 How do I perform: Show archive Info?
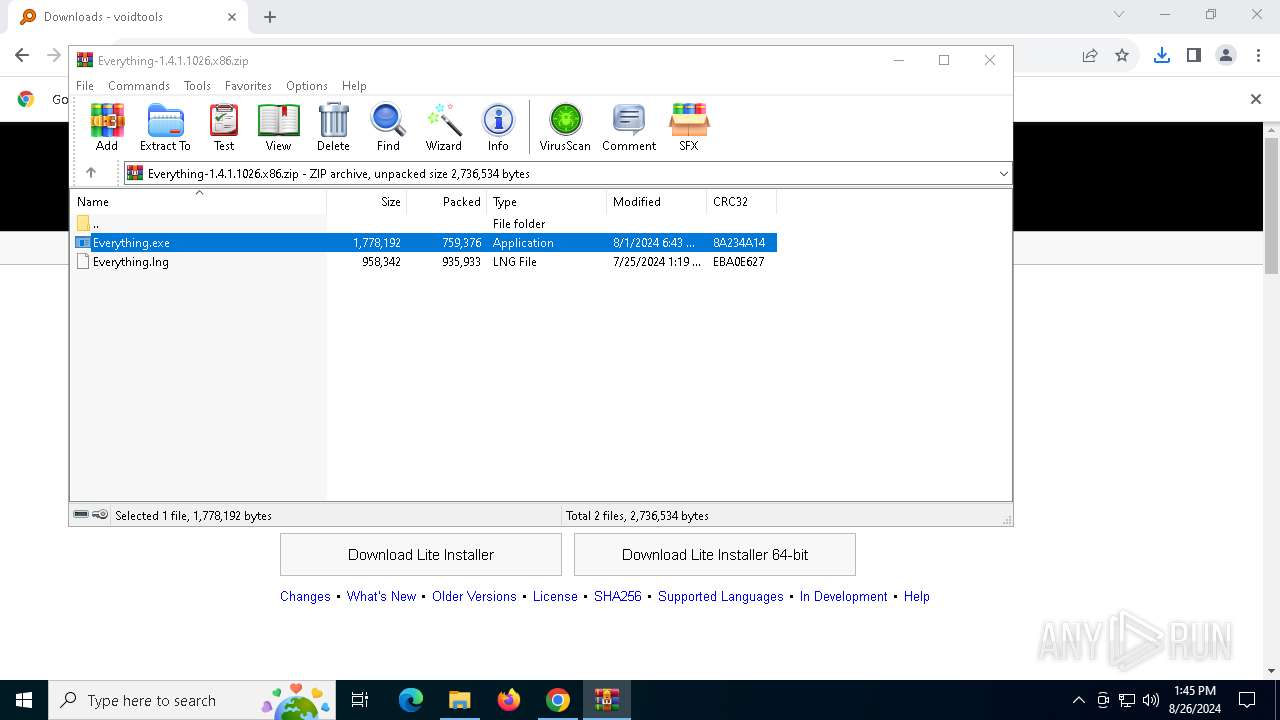498,127
